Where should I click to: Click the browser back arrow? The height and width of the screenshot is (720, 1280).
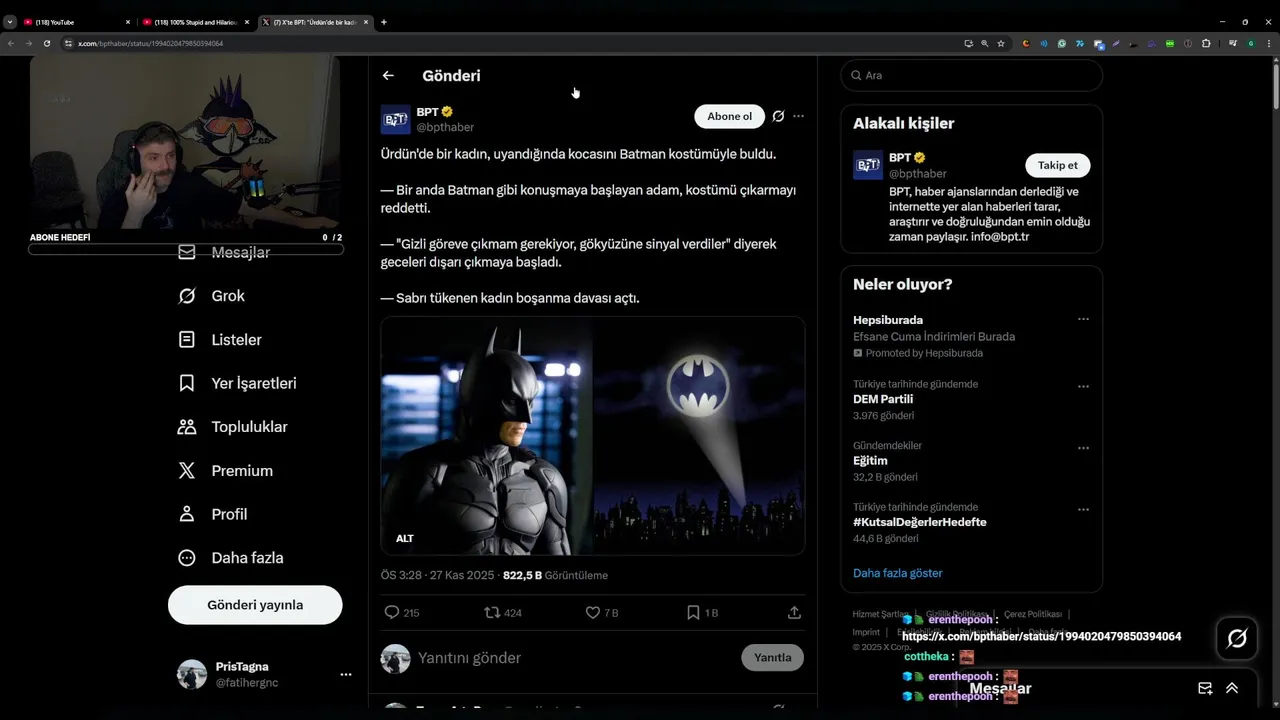click(x=11, y=44)
